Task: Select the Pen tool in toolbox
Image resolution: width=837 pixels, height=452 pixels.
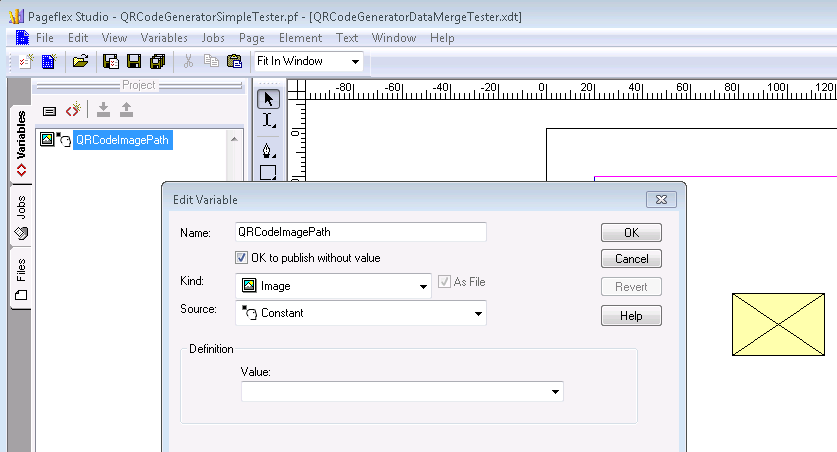Action: tap(268, 150)
